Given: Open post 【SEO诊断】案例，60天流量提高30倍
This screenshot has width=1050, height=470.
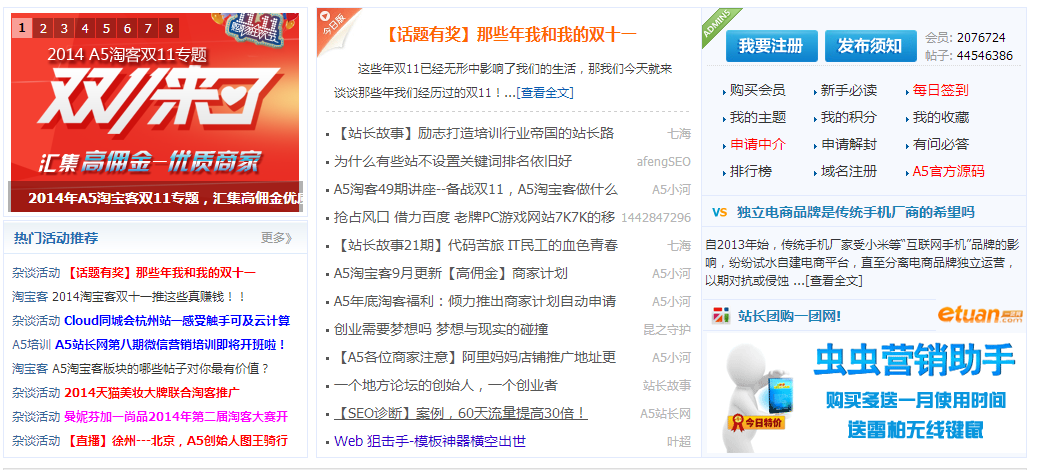Looking at the screenshot, I should click(461, 413).
